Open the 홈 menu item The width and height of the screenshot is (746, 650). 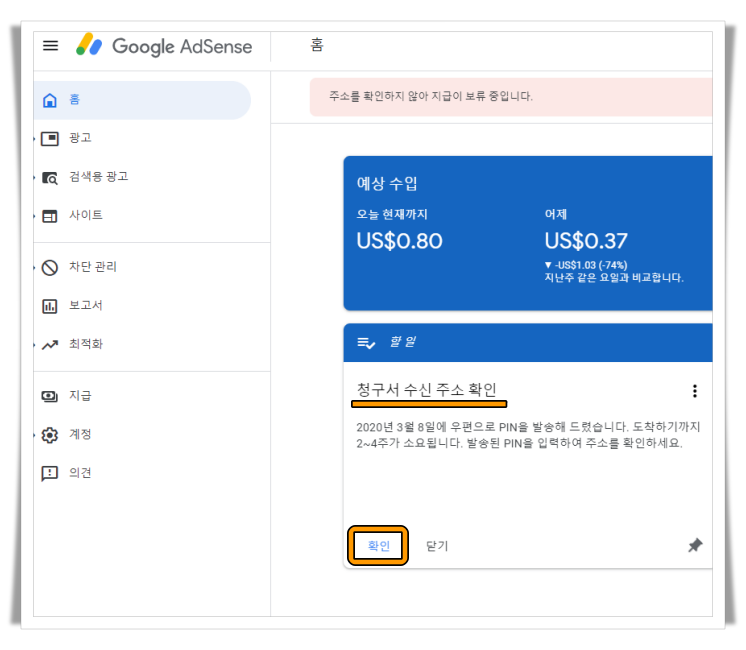click(142, 100)
